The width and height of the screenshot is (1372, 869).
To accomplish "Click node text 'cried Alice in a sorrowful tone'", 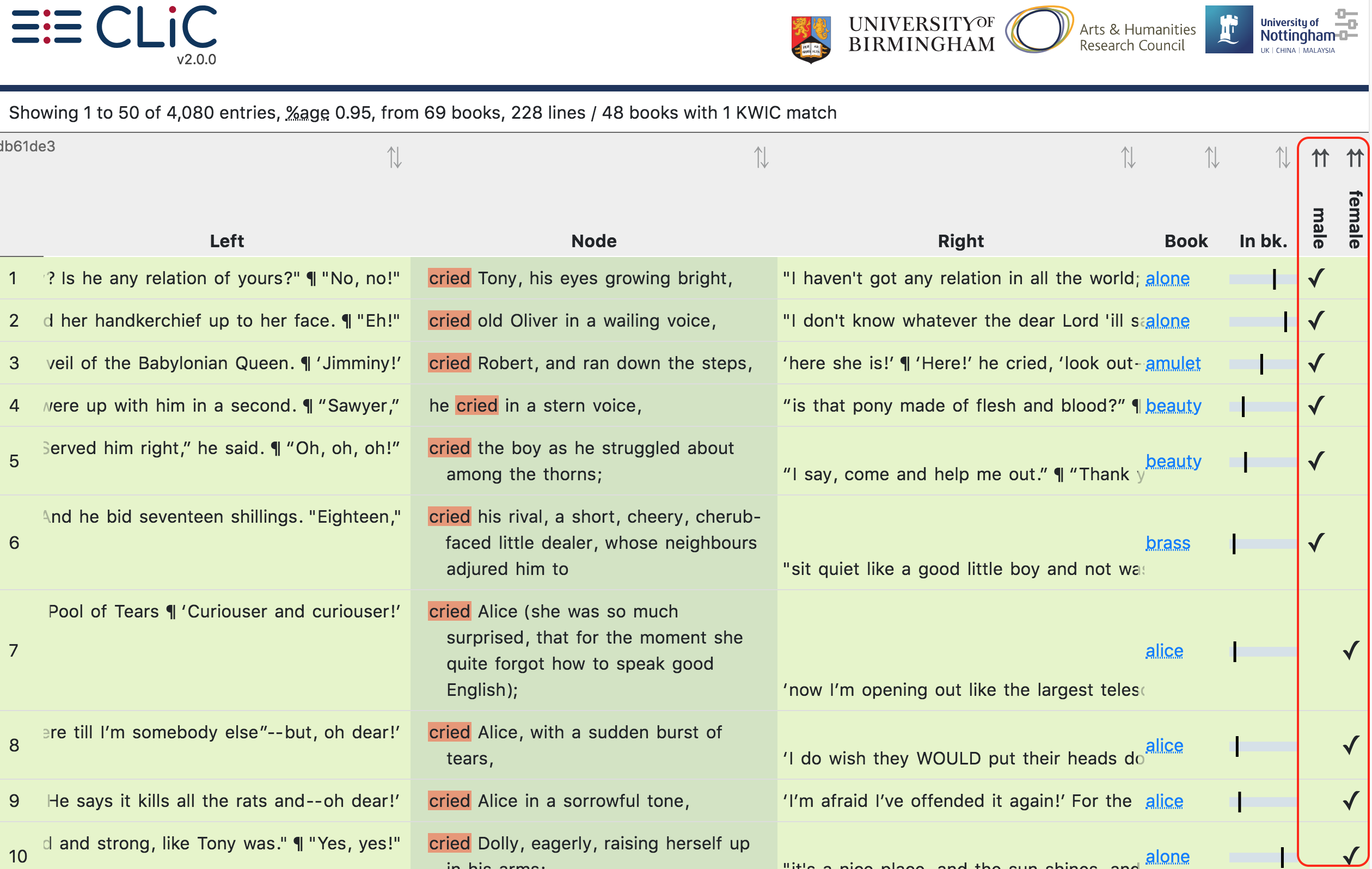I will (559, 801).
